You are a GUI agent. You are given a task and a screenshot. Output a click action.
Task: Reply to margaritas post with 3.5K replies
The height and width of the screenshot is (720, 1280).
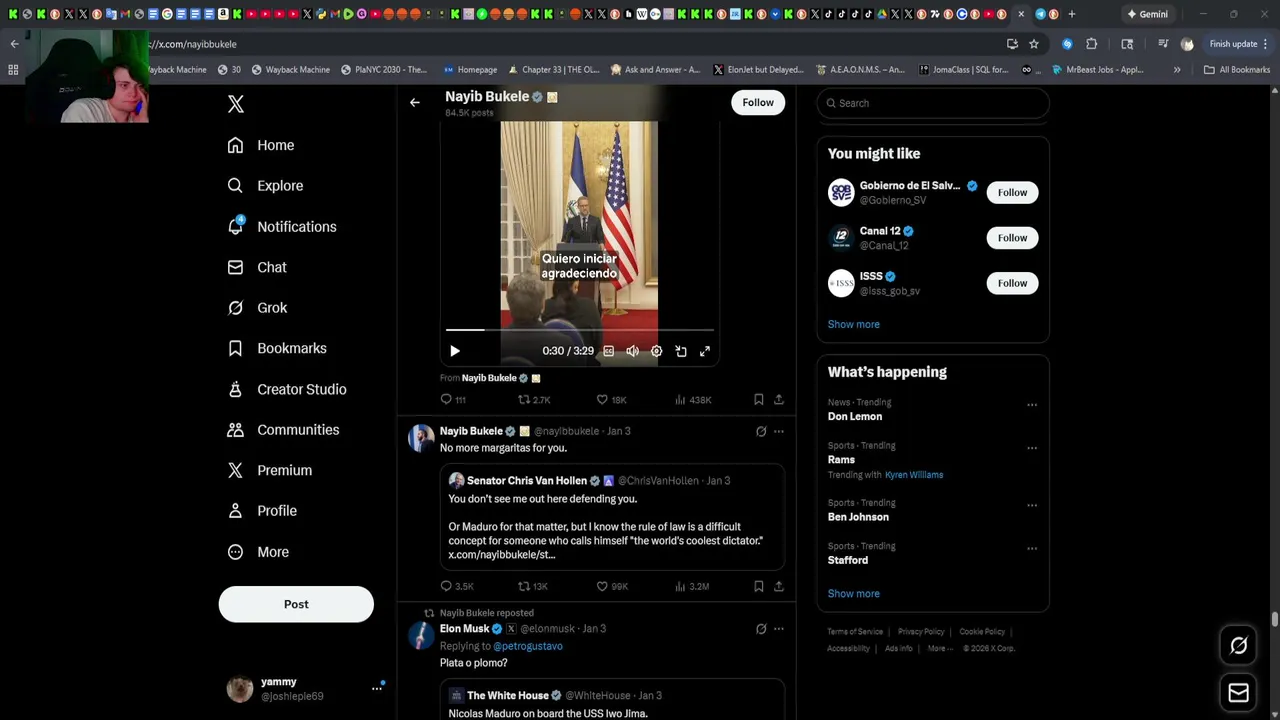click(x=457, y=586)
